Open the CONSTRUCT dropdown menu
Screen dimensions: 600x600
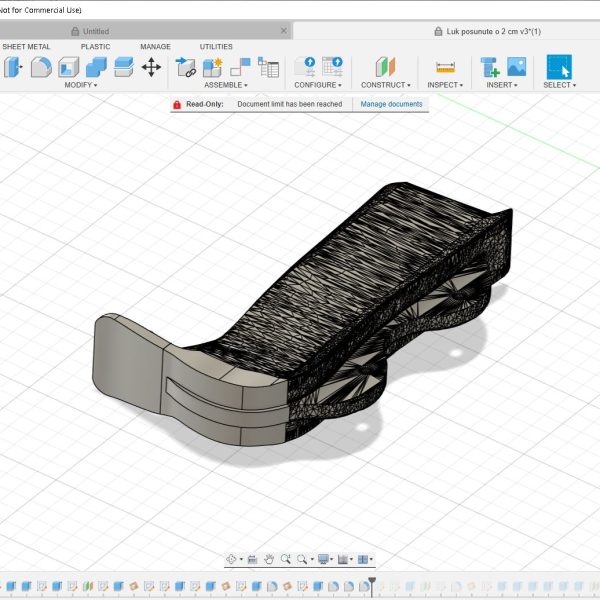(385, 85)
